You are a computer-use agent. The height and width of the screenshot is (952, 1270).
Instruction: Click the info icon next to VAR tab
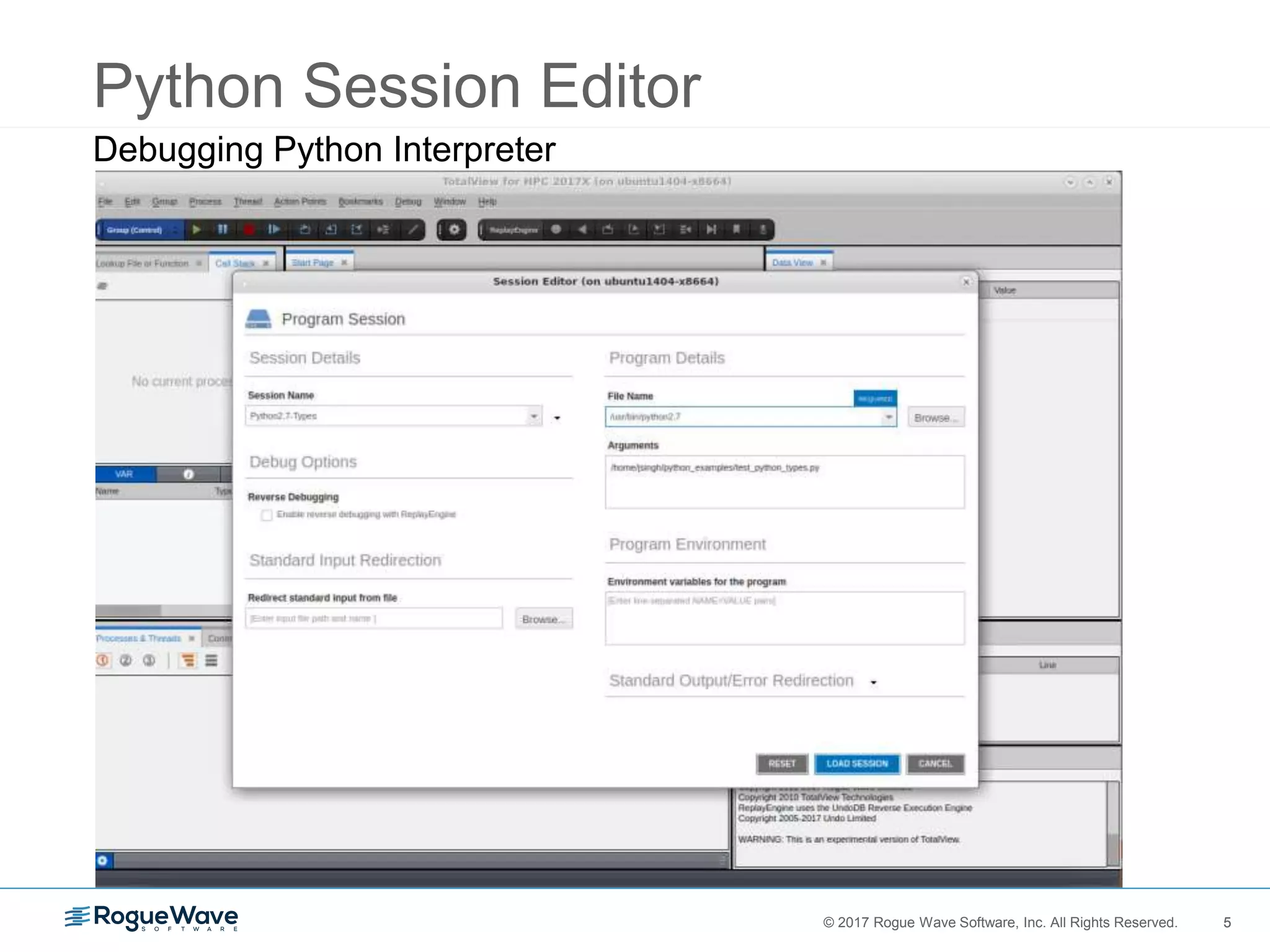click(x=189, y=474)
